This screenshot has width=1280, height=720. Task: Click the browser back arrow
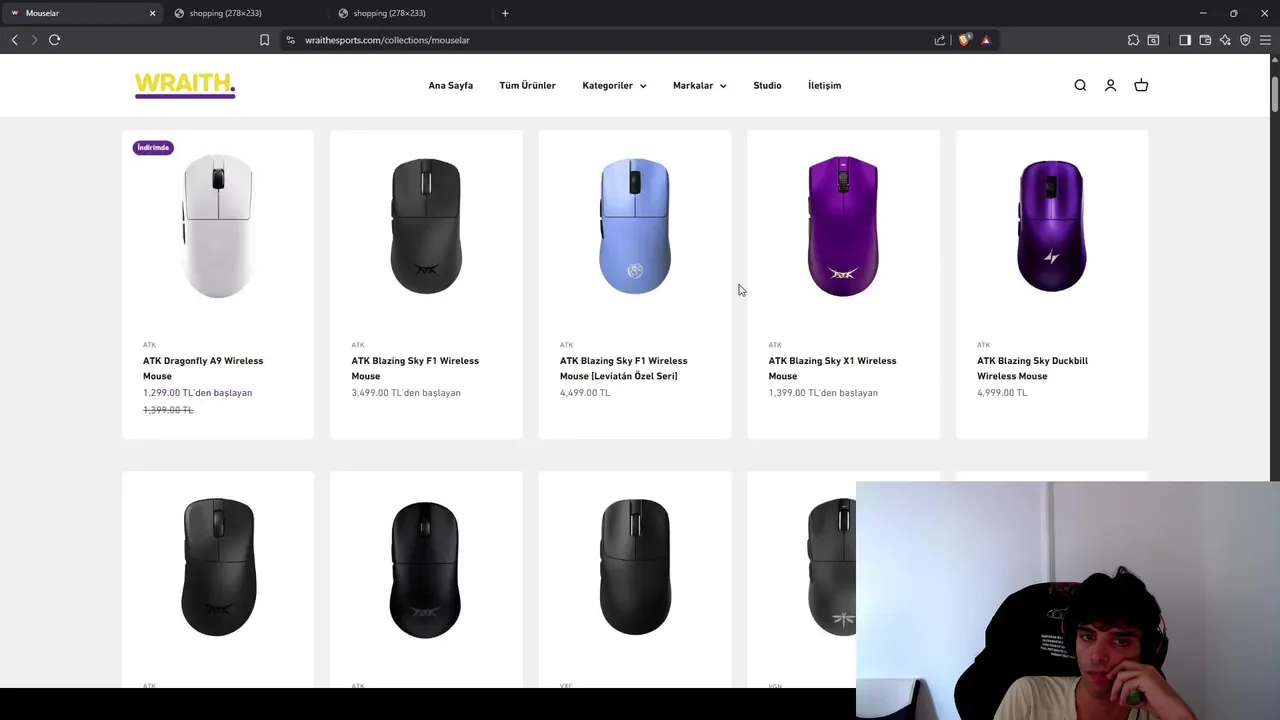14,40
